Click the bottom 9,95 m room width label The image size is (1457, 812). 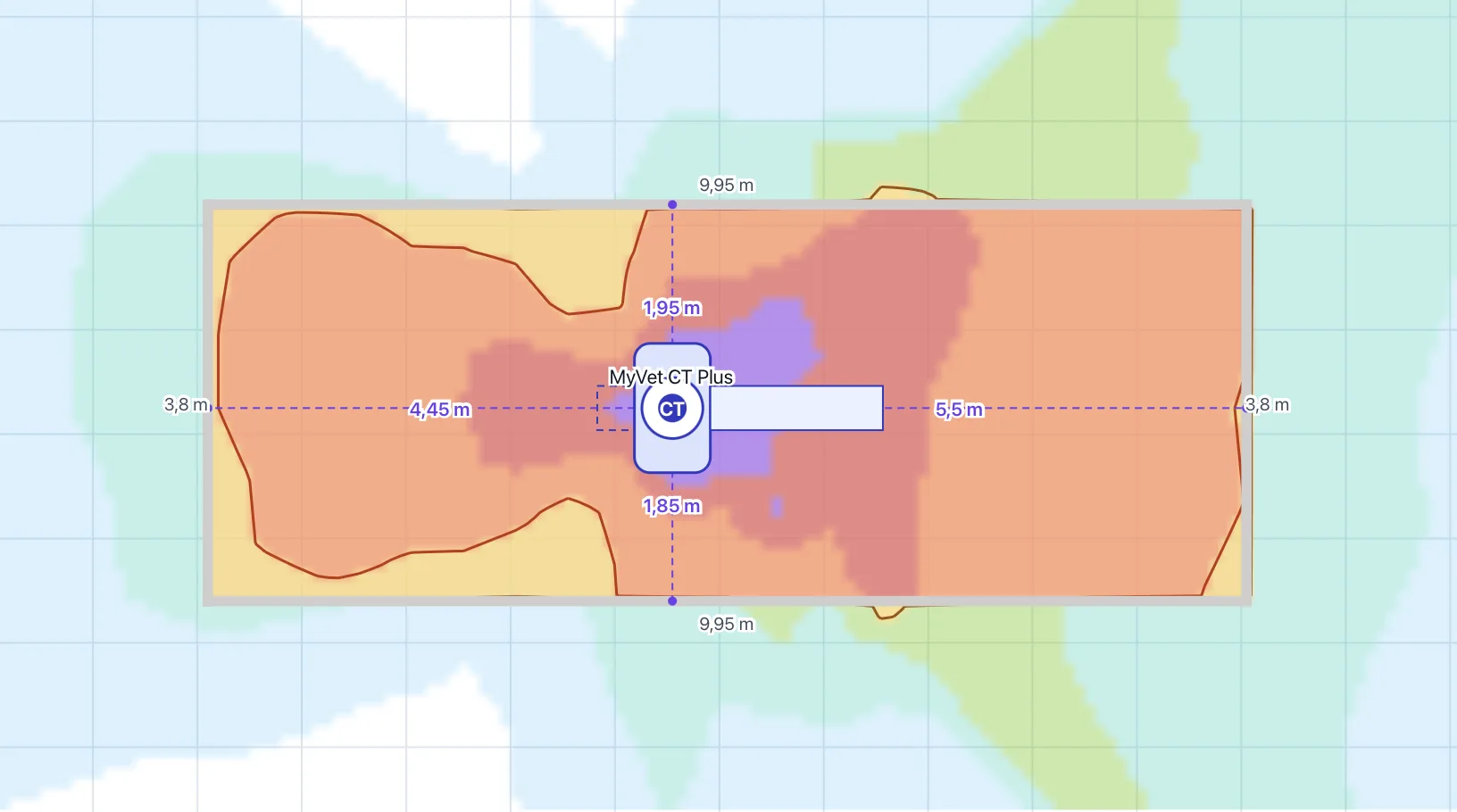pyautogui.click(x=726, y=624)
